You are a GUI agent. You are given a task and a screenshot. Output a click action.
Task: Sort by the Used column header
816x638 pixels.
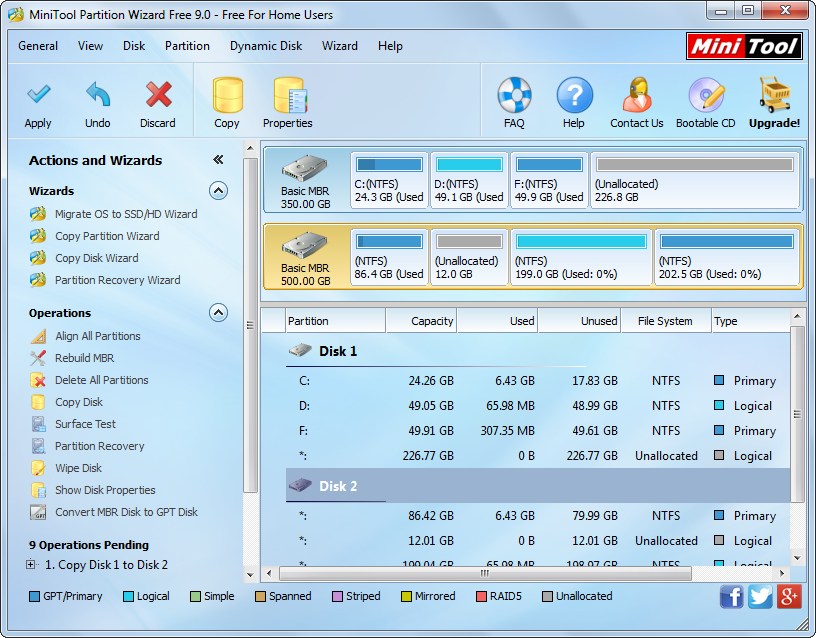pyautogui.click(x=497, y=321)
